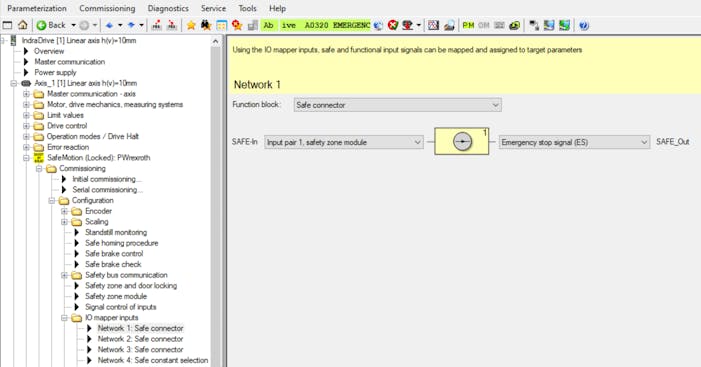Select Drive control folder

point(67,126)
